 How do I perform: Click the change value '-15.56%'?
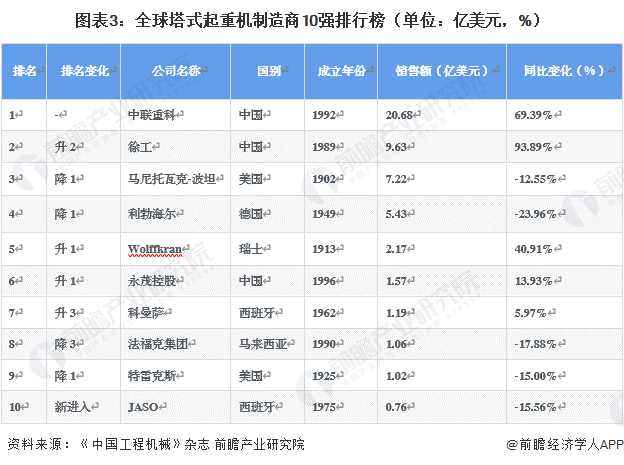(x=535, y=407)
